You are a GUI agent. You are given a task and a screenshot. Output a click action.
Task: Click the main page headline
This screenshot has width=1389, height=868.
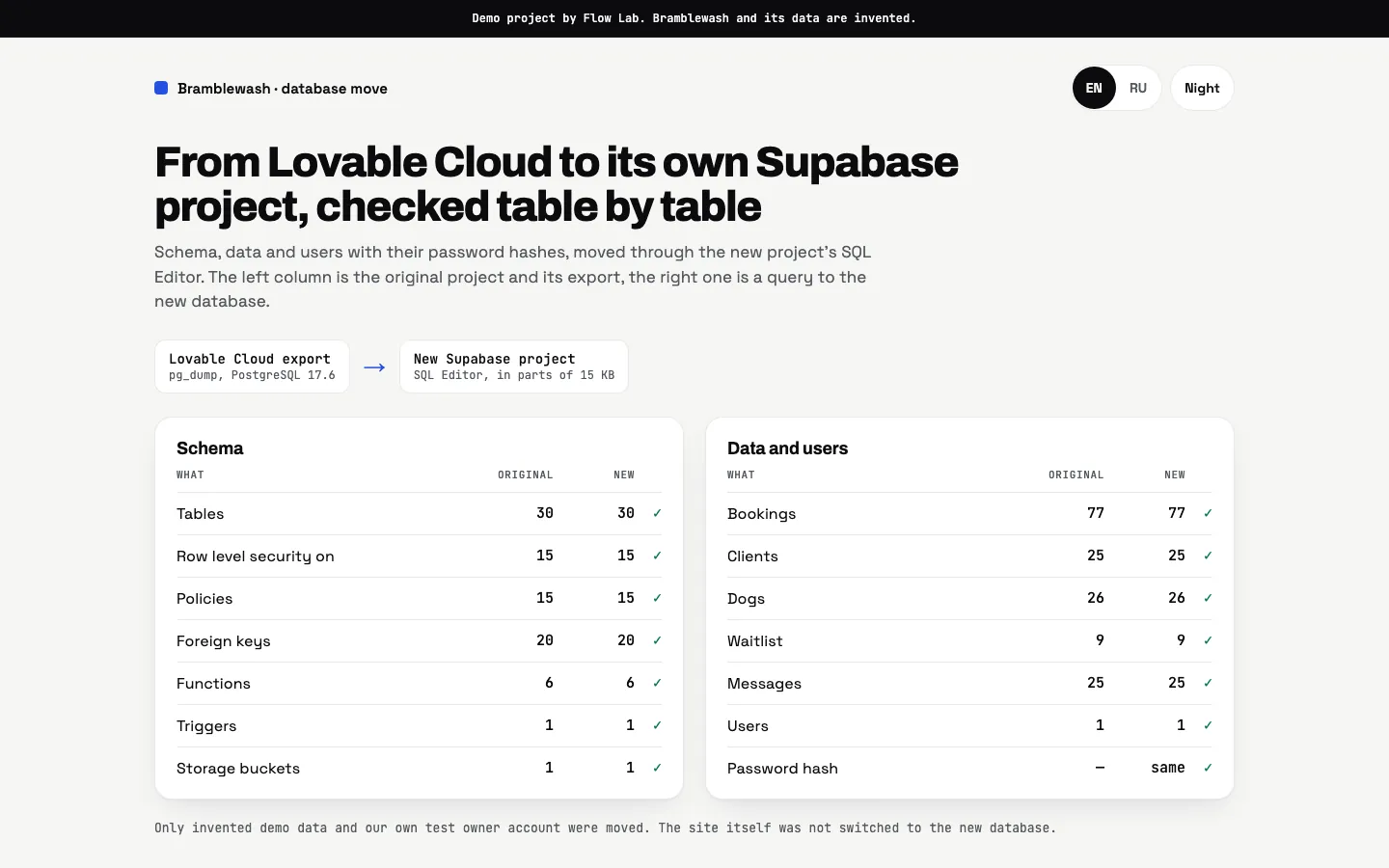click(x=557, y=184)
